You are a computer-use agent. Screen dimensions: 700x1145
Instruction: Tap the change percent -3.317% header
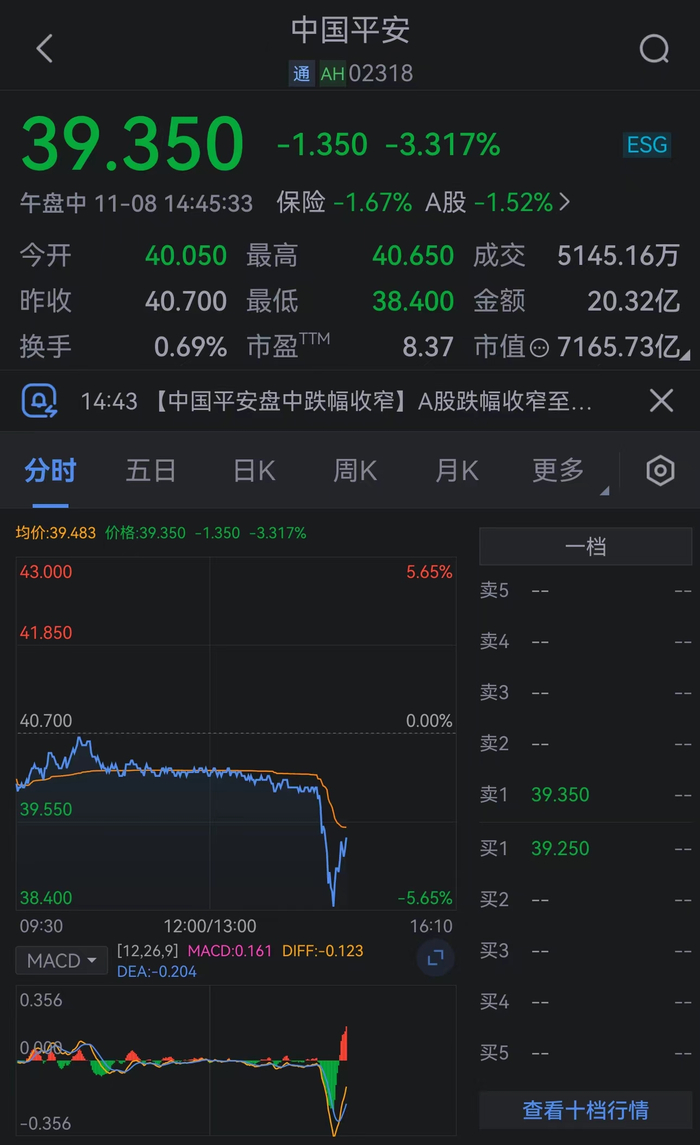pyautogui.click(x=442, y=145)
